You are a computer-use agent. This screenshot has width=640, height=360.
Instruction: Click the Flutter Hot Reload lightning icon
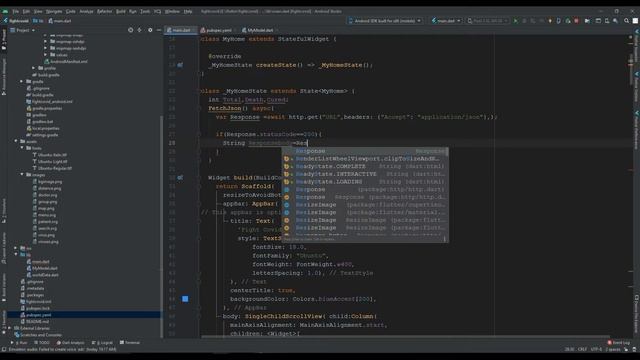tap(550, 20)
